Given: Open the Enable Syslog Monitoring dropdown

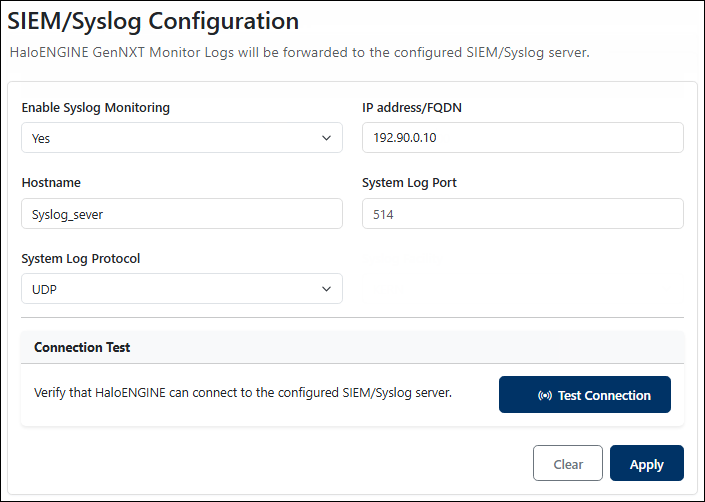Looking at the screenshot, I should (x=182, y=138).
